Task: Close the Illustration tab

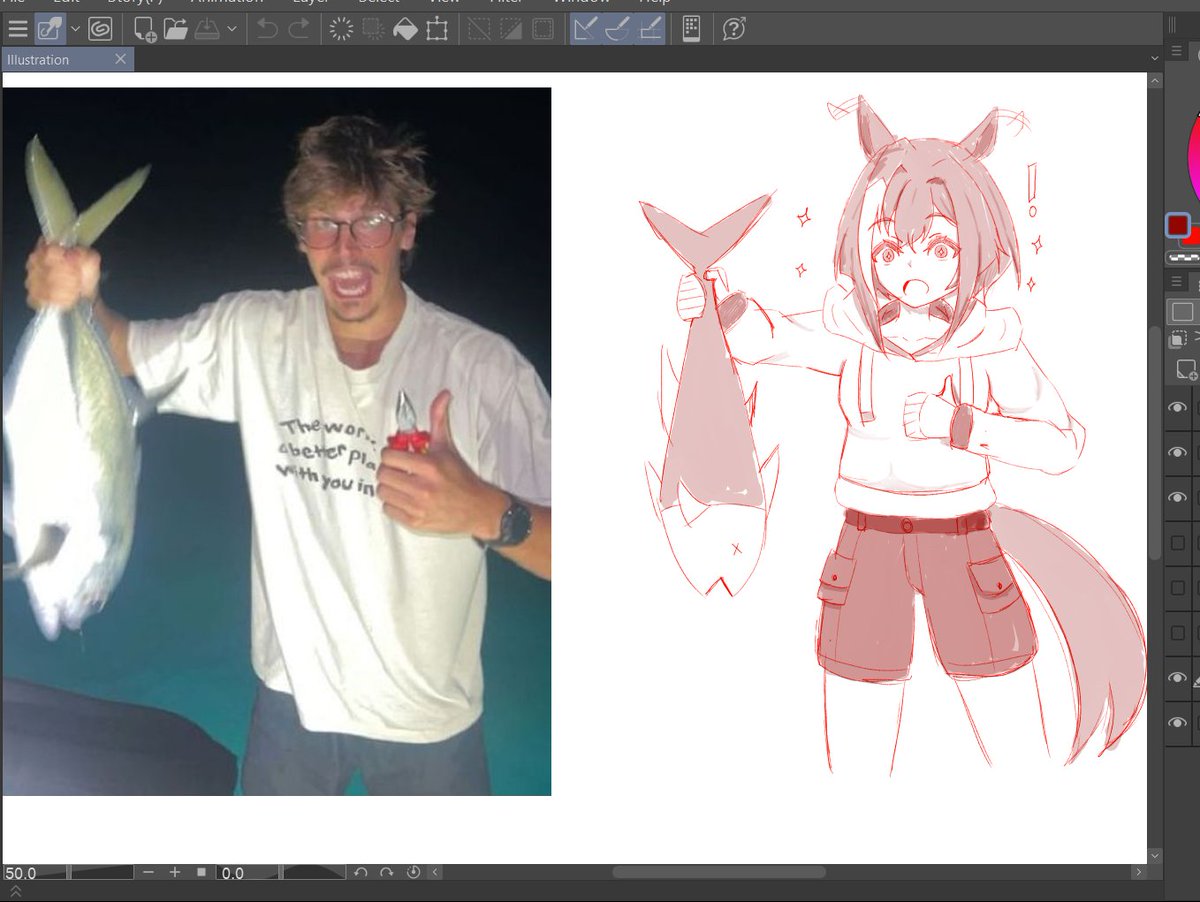Action: [x=121, y=60]
